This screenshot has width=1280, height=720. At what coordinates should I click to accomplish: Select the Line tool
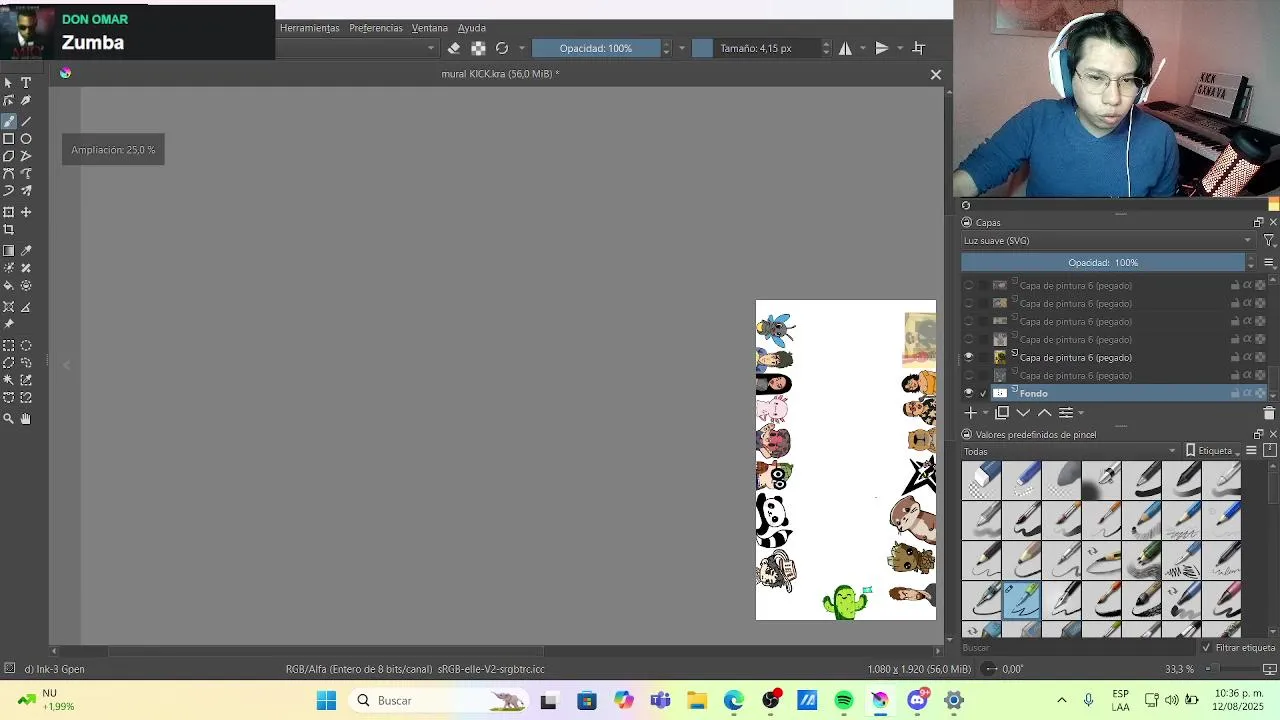[x=26, y=121]
